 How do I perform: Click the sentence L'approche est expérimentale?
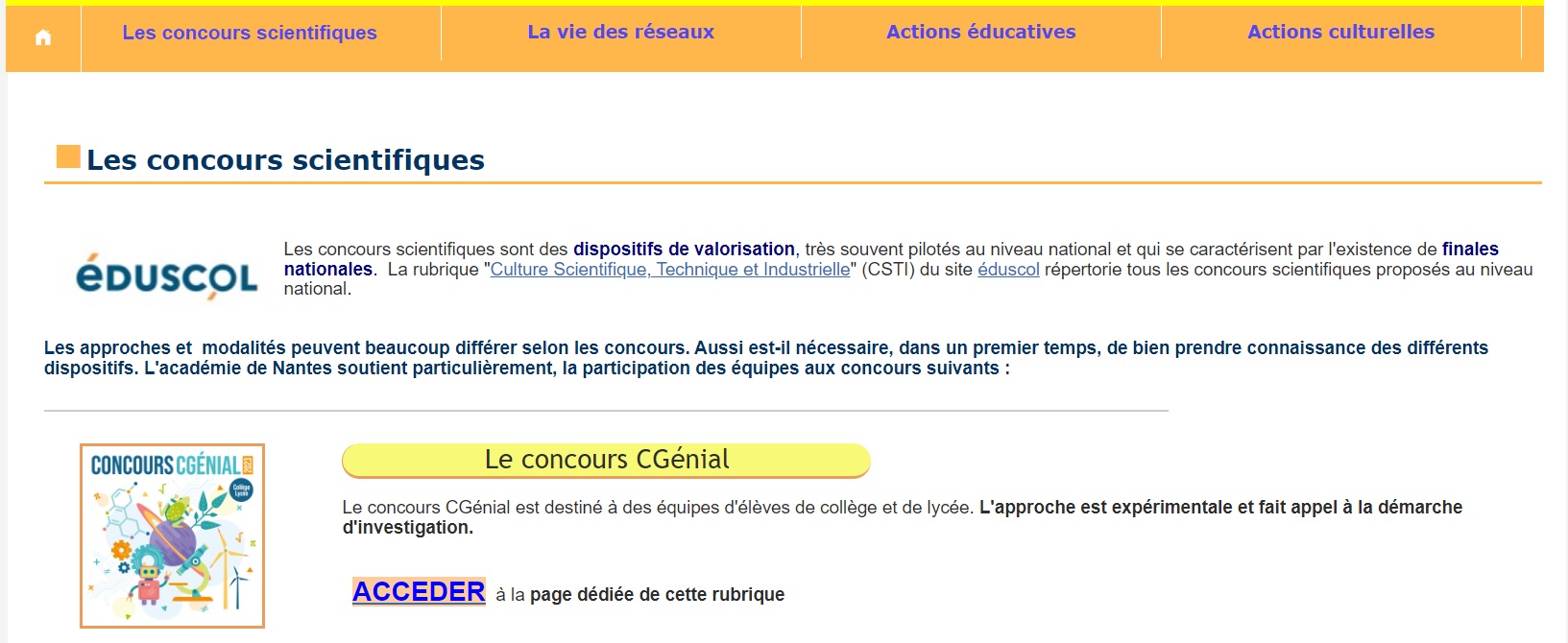[1219, 508]
